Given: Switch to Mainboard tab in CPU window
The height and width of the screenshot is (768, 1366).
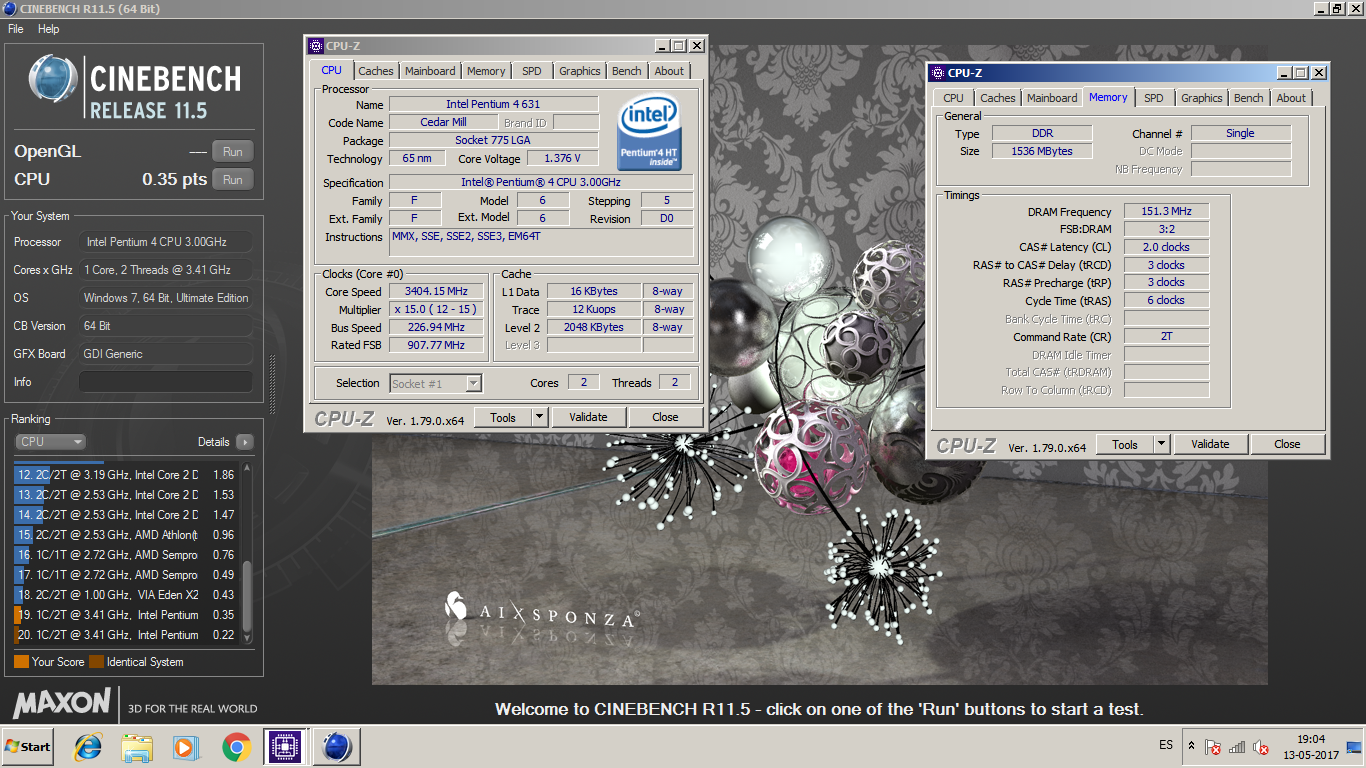Looking at the screenshot, I should click(430, 71).
